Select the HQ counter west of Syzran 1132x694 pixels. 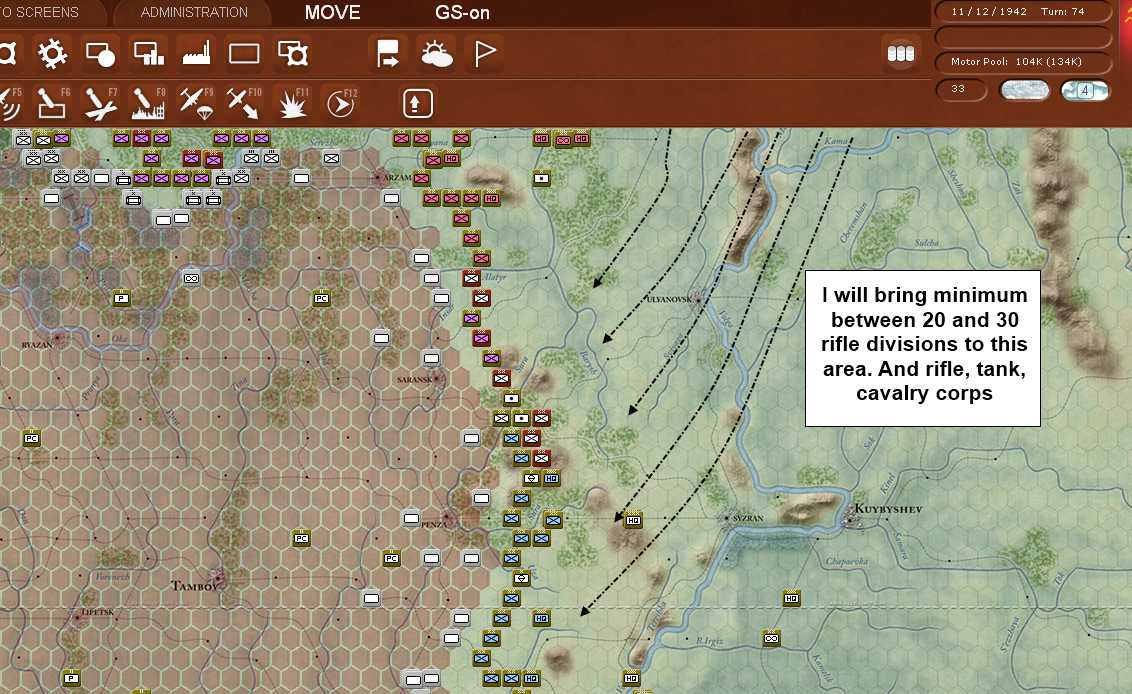coord(633,520)
